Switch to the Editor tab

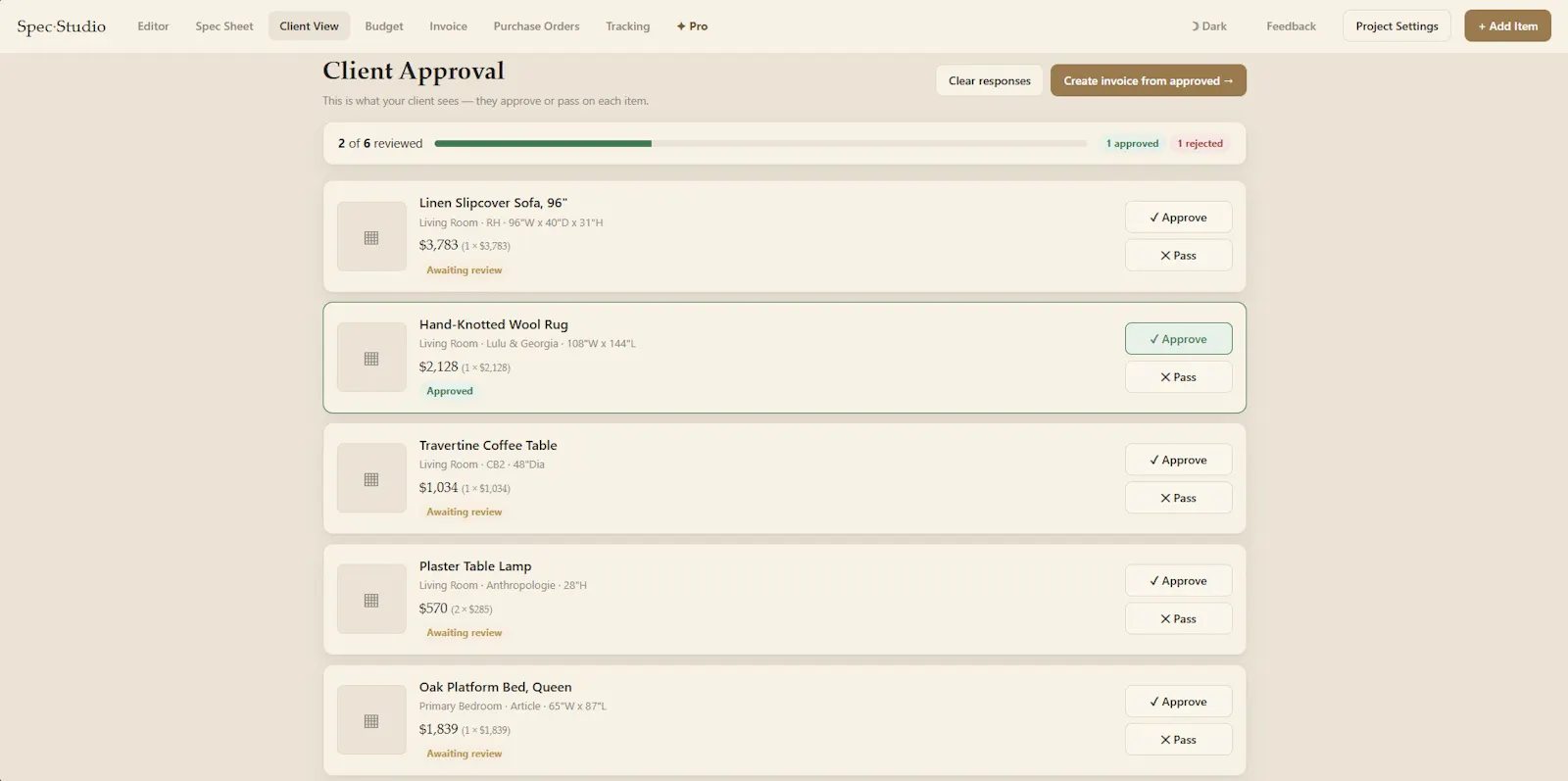[x=153, y=26]
